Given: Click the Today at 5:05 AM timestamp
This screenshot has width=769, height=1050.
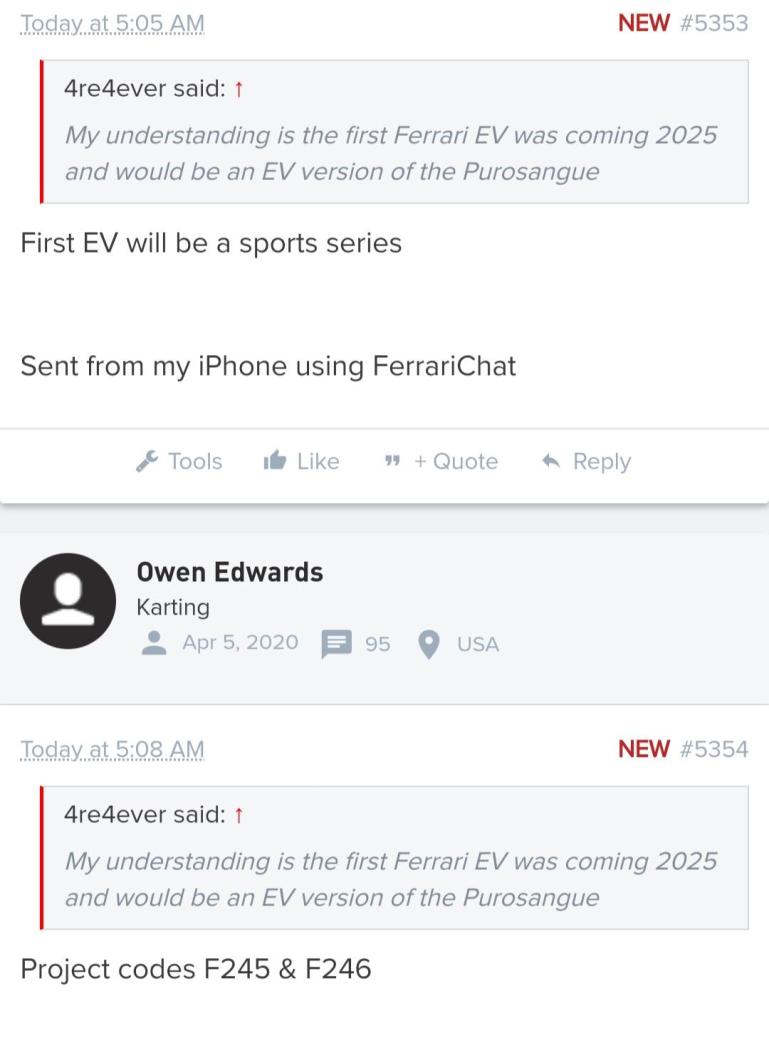Looking at the screenshot, I should coord(112,23).
